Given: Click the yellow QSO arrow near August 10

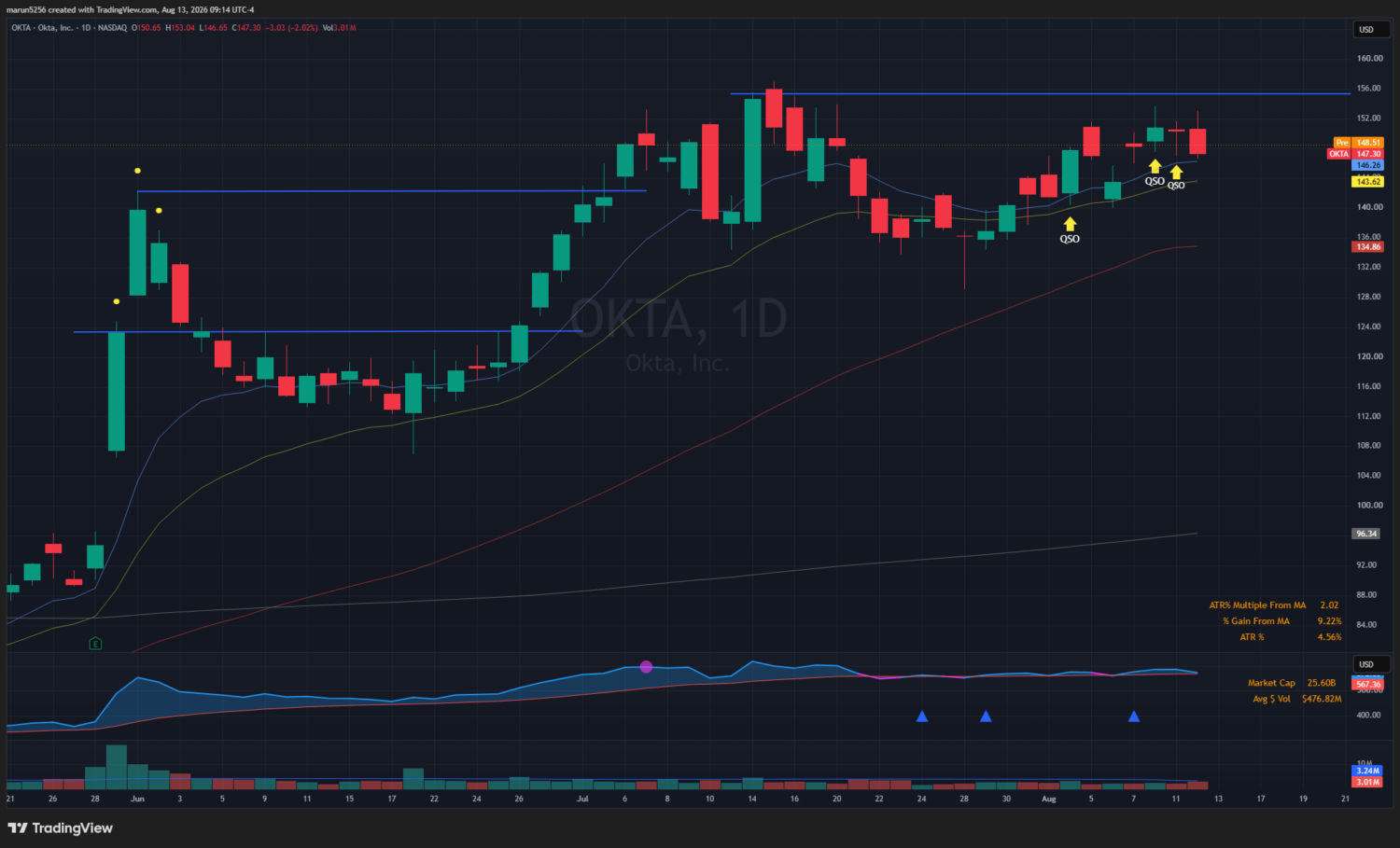Looking at the screenshot, I should click(x=1155, y=167).
